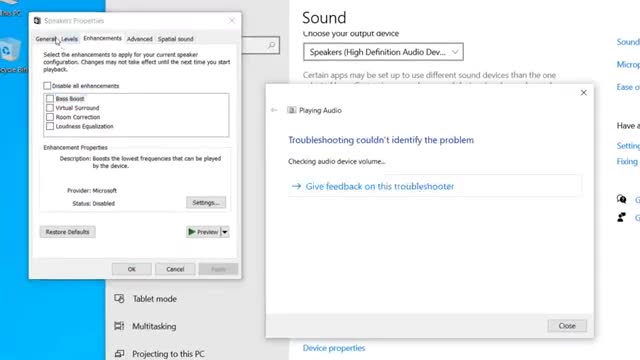Close Speakers Properties with the X button
Viewport: 640px width, 360px height.
click(232, 21)
